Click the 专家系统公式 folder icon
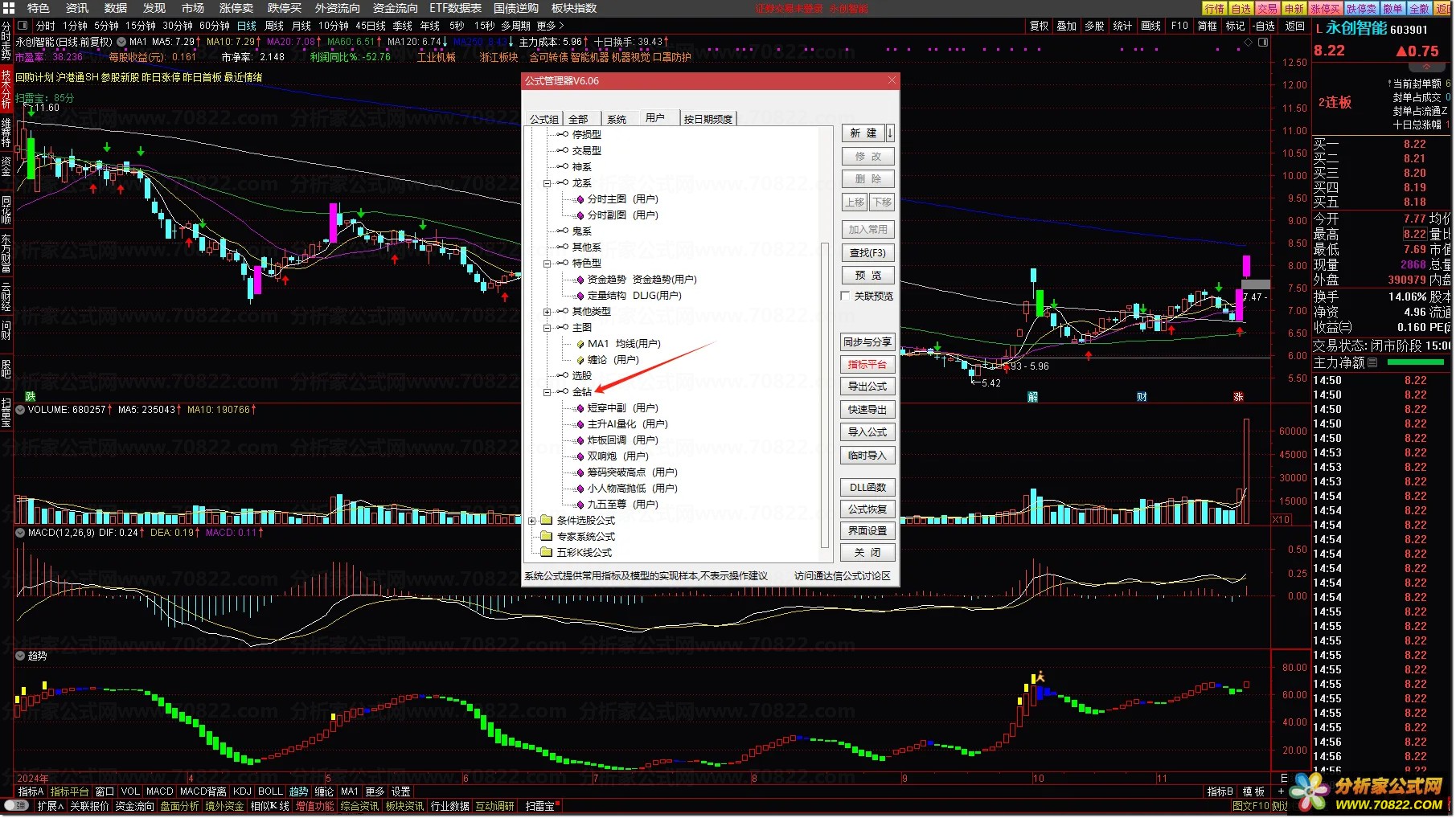This screenshot has width=1456, height=818. pyautogui.click(x=547, y=536)
